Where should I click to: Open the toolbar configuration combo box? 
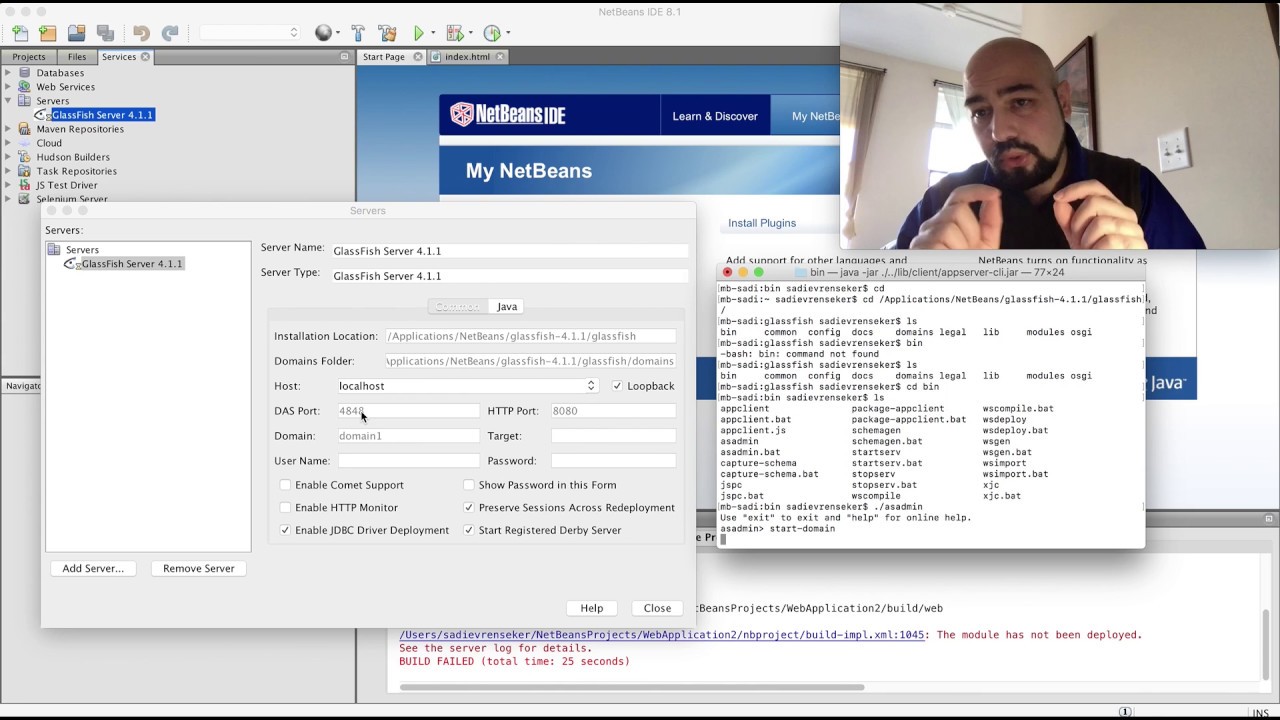coord(249,33)
